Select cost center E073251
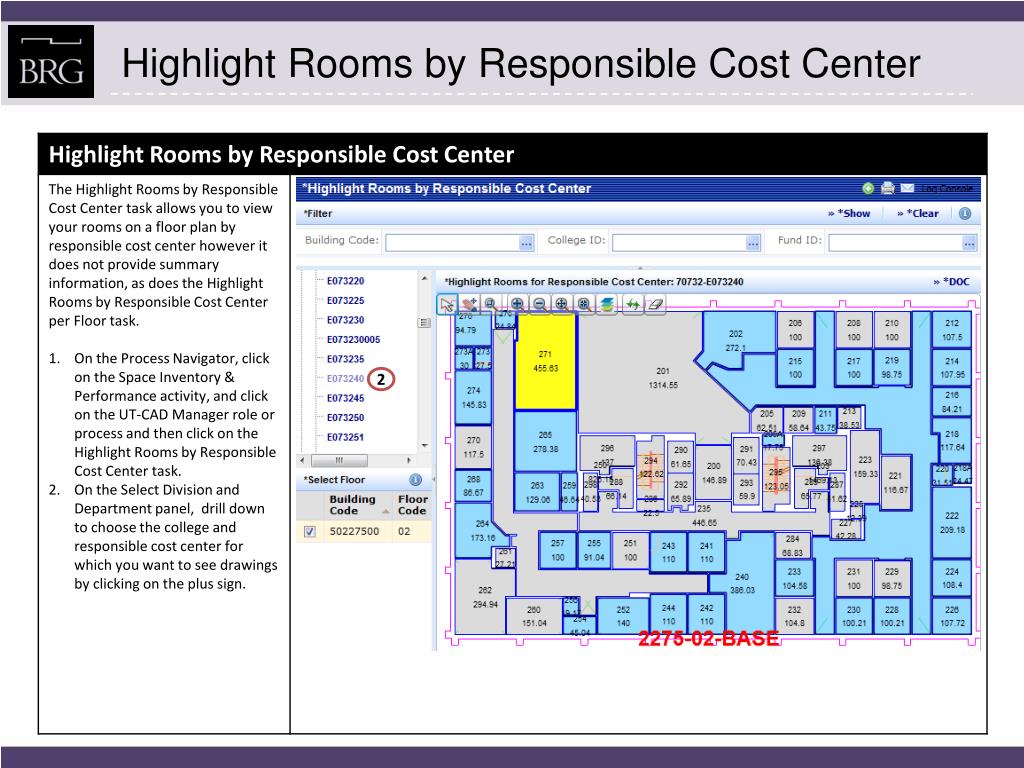 pyautogui.click(x=345, y=438)
